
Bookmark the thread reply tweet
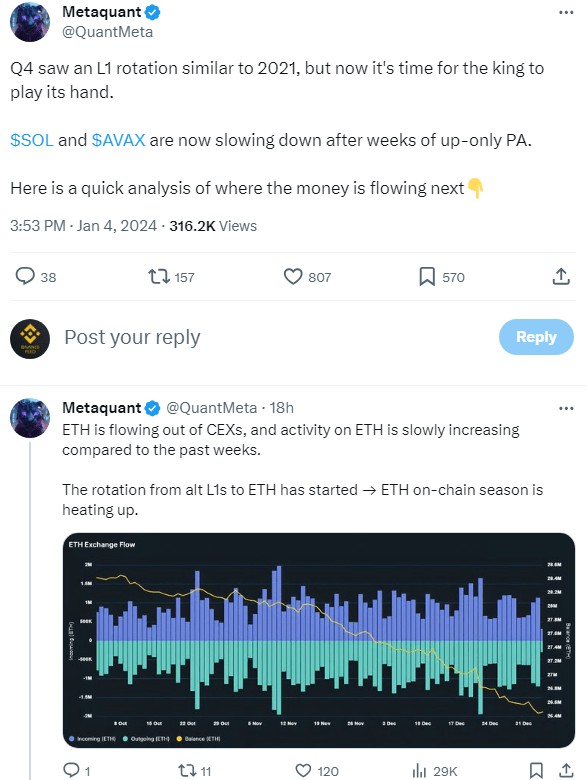[536, 771]
